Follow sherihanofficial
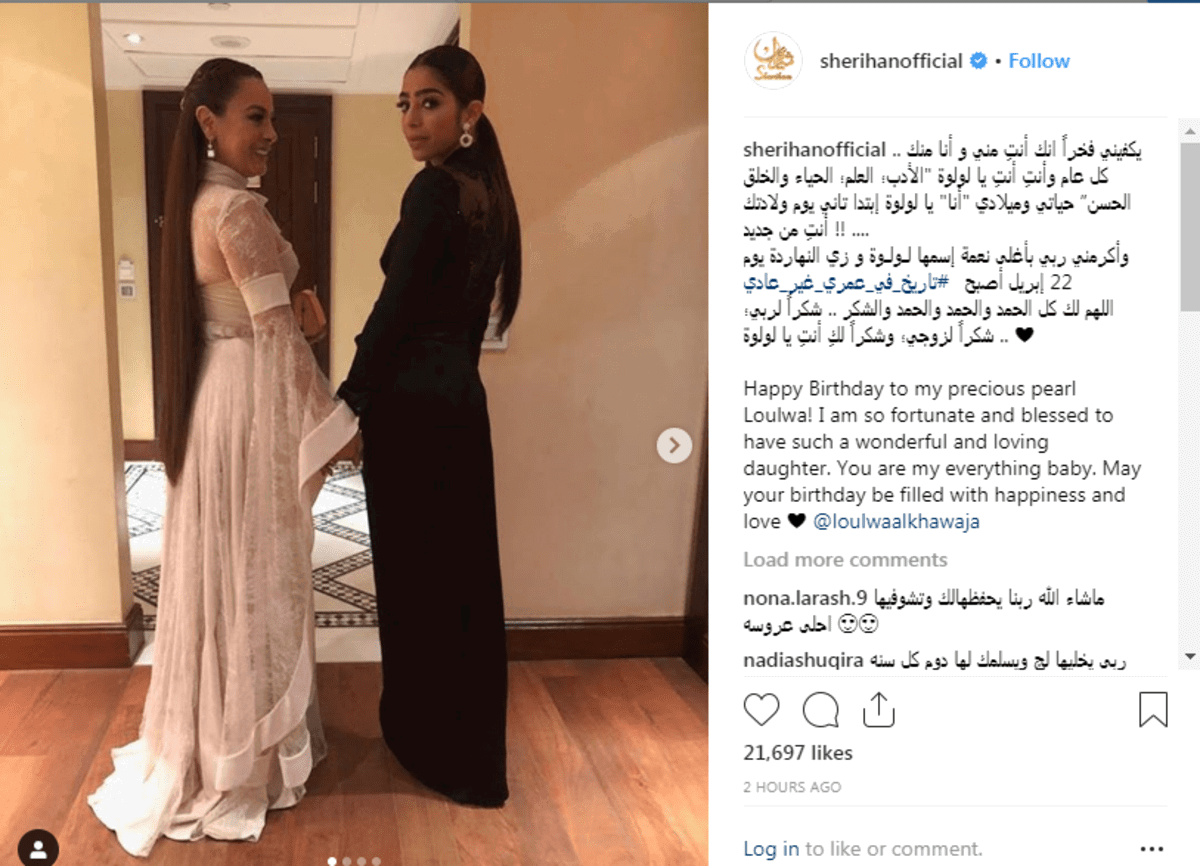Viewport: 1200px width, 866px height. click(1039, 61)
